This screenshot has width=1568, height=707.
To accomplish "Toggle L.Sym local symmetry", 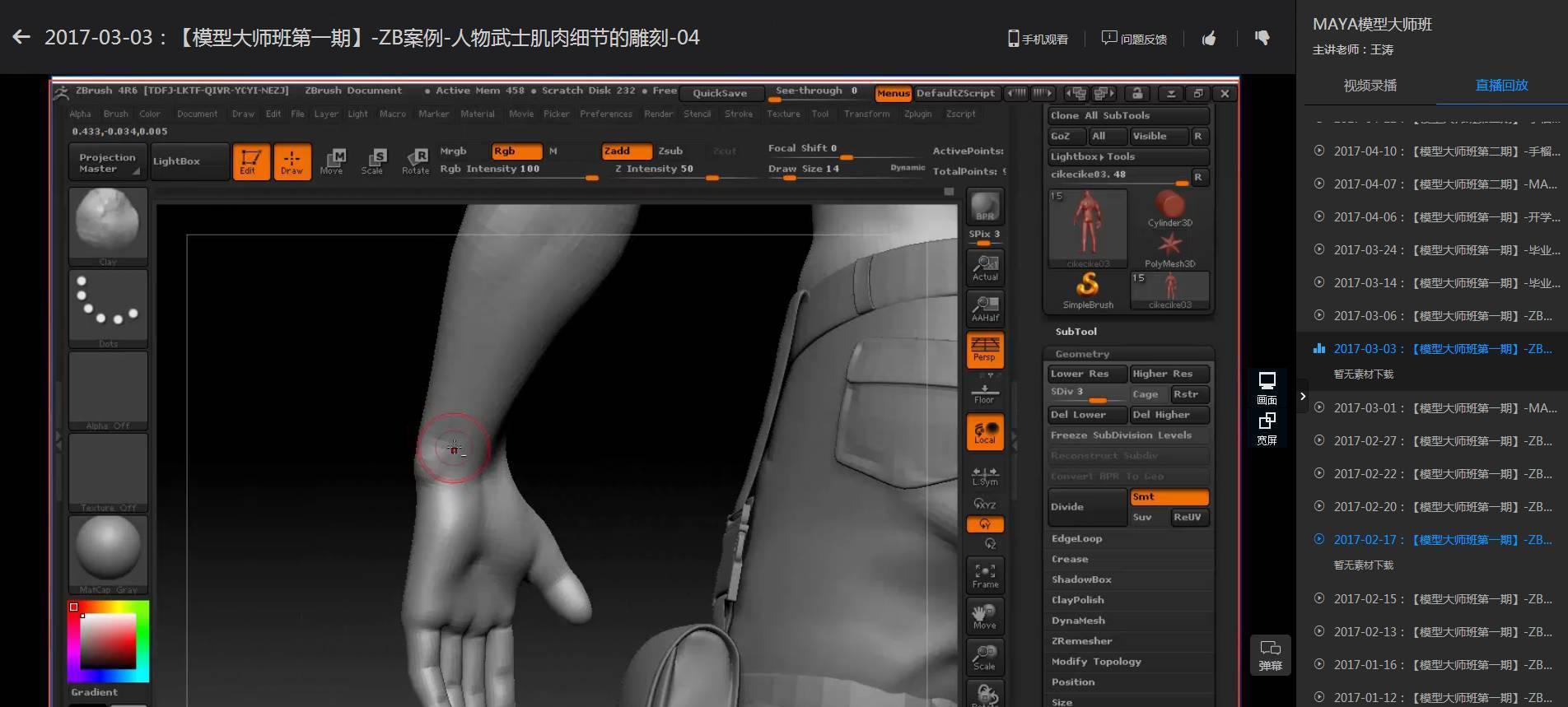I will click(985, 476).
